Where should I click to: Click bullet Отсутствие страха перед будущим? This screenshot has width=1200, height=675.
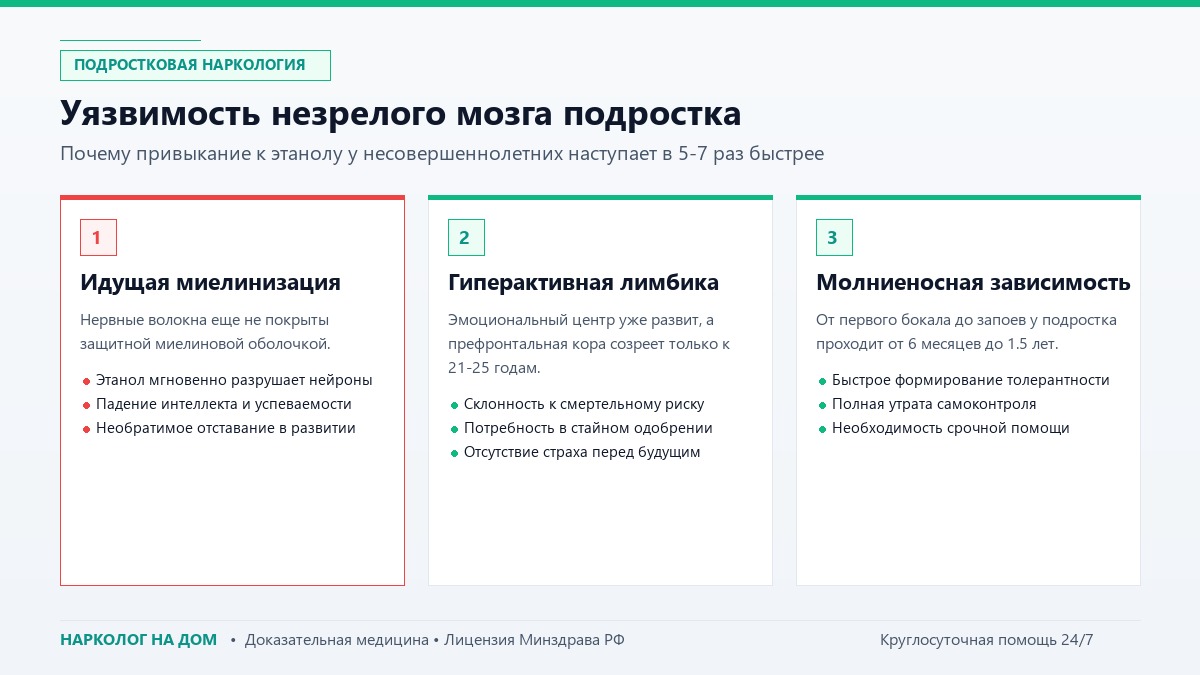point(575,452)
